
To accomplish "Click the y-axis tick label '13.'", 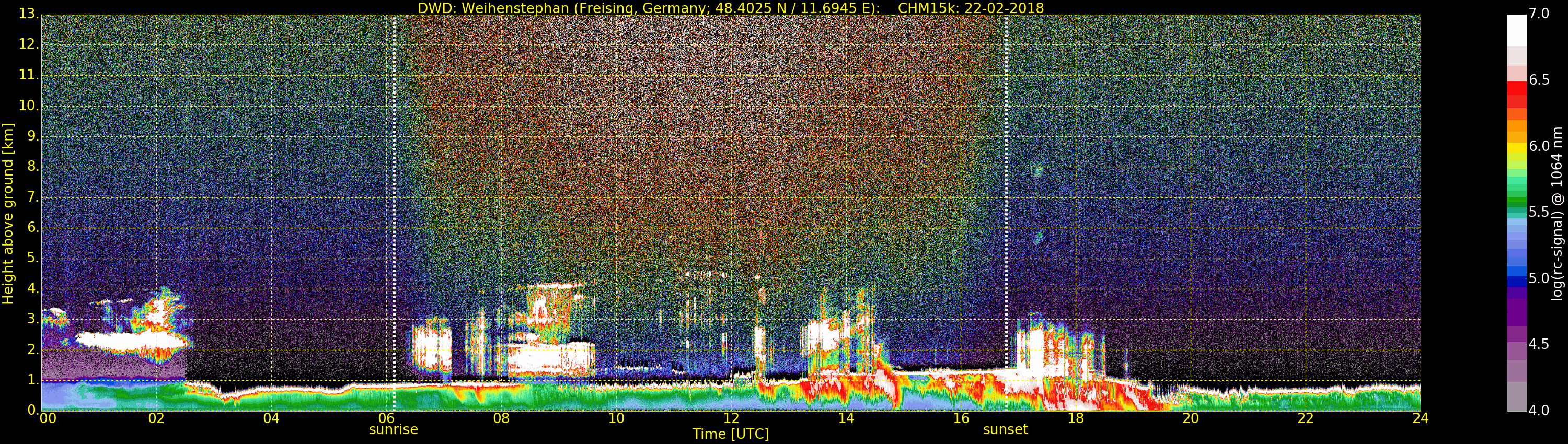I will [28, 14].
